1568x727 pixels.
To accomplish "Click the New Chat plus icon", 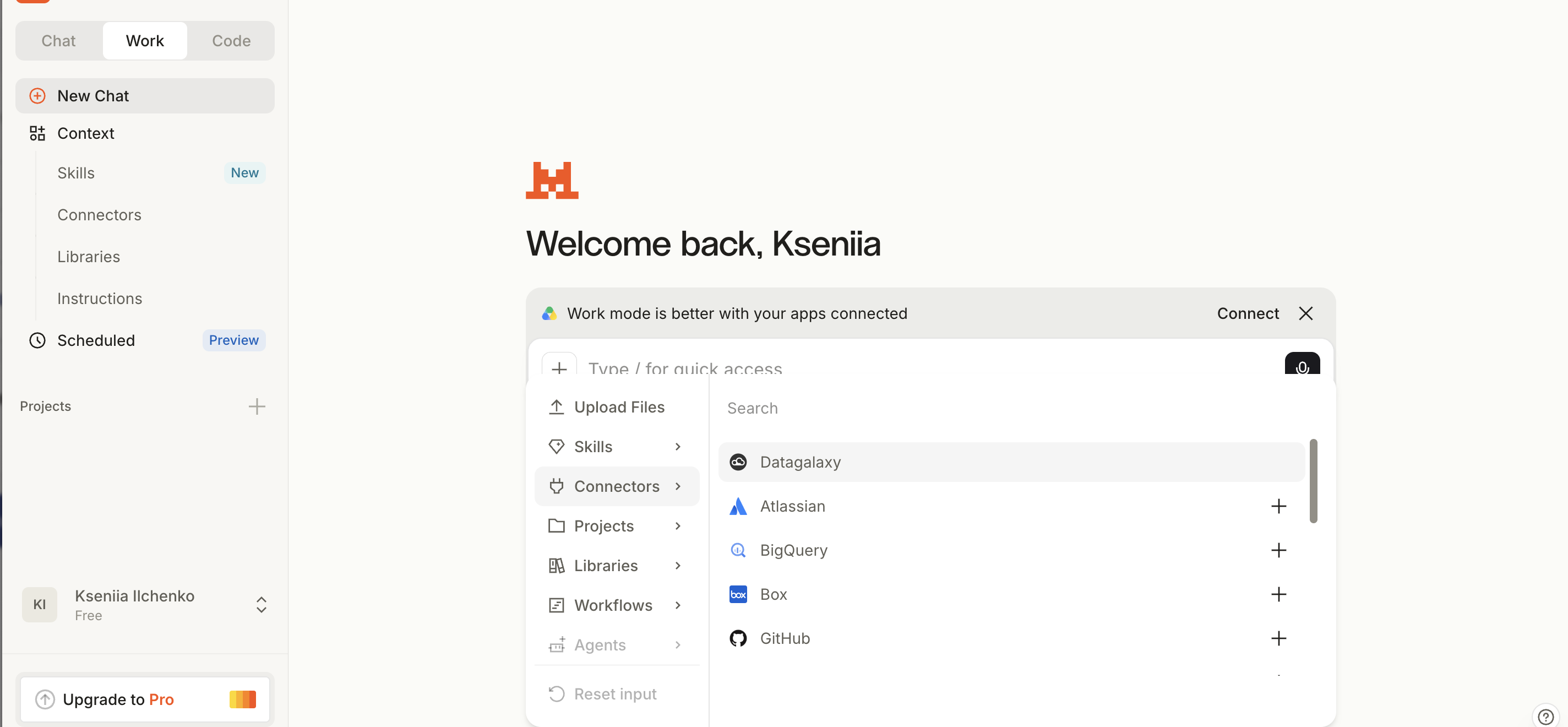I will (38, 96).
